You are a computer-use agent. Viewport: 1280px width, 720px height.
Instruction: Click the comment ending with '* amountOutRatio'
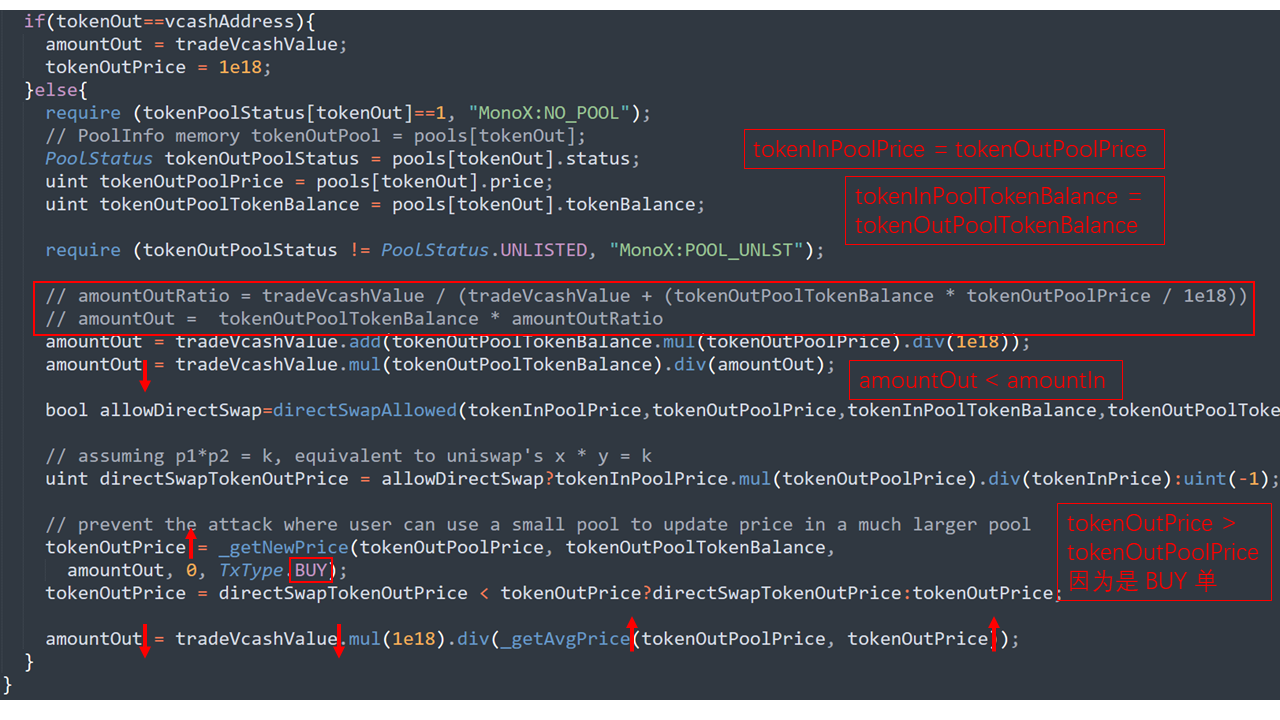(354, 319)
